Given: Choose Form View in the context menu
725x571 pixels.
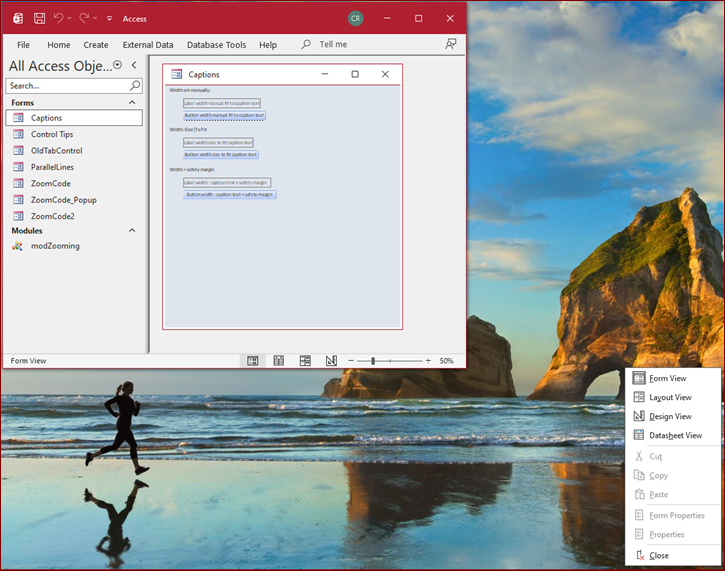Looking at the screenshot, I should coord(673,378).
